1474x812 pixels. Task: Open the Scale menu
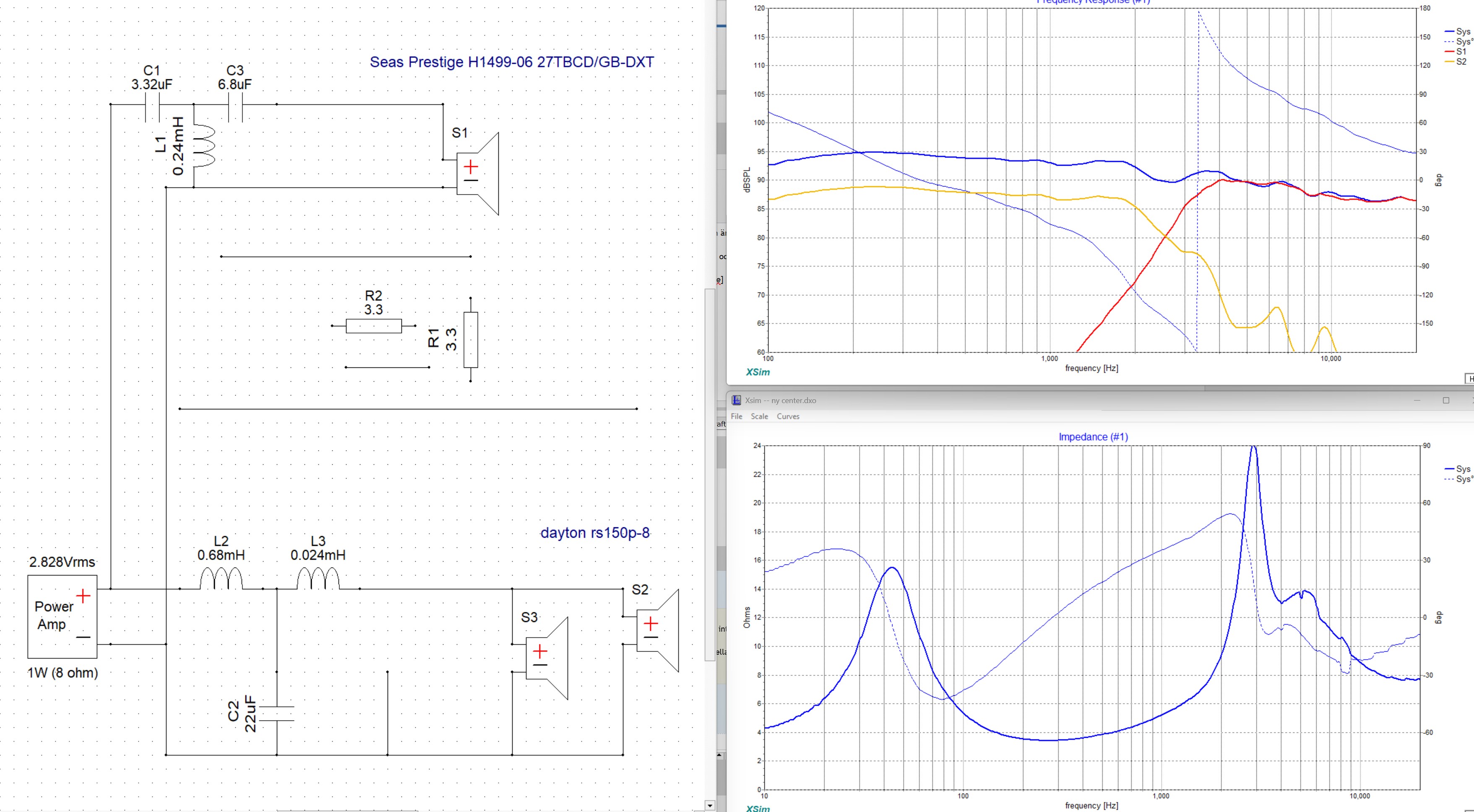click(759, 416)
